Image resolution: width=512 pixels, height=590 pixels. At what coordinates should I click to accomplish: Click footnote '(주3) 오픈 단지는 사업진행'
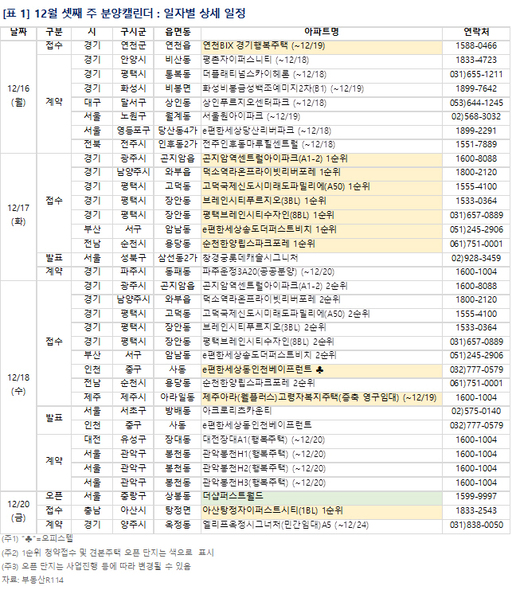[96, 566]
